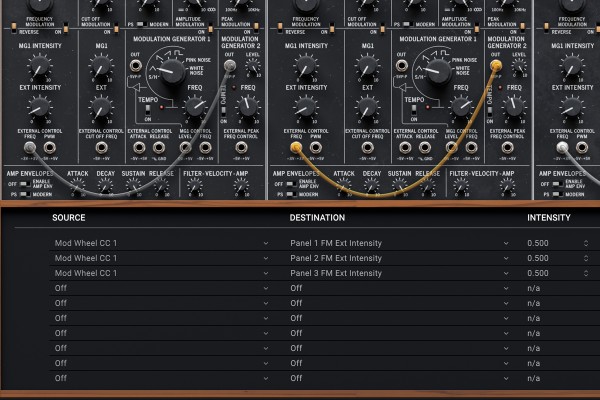Click the yellow-cabled Modulation Generator 2 OUT jack

click(x=495, y=65)
